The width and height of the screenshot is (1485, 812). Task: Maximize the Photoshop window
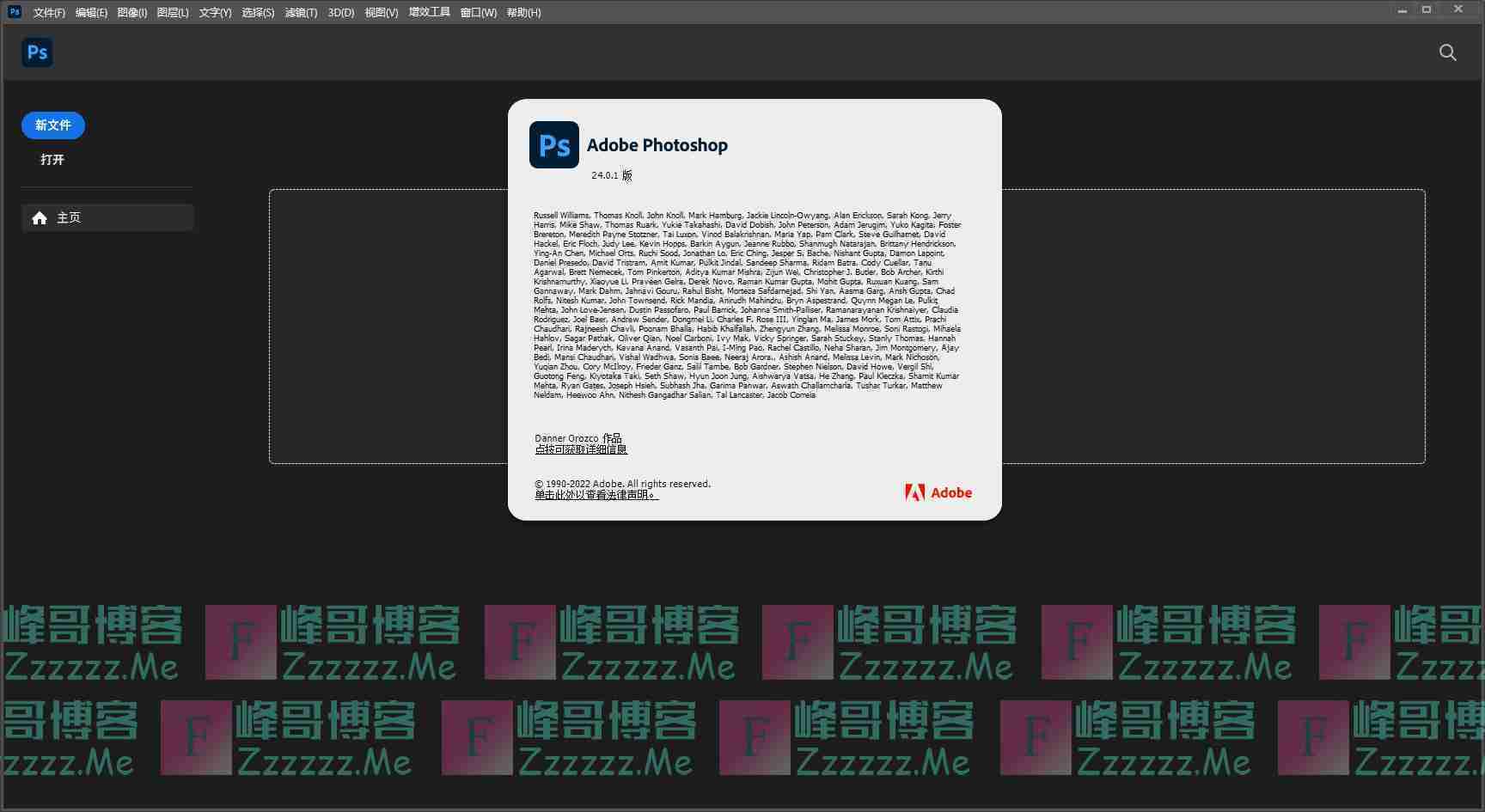pos(1427,10)
